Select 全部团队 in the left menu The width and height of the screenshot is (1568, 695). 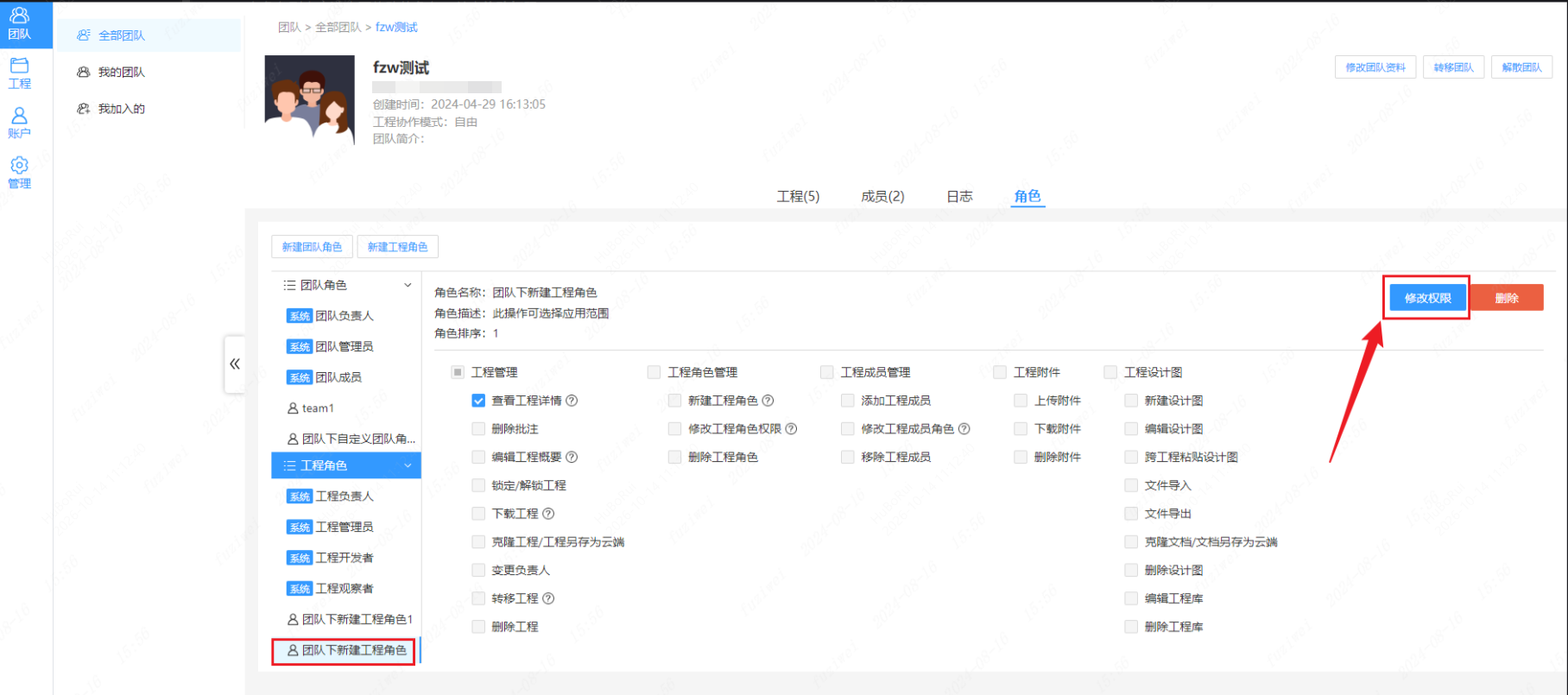[x=148, y=35]
